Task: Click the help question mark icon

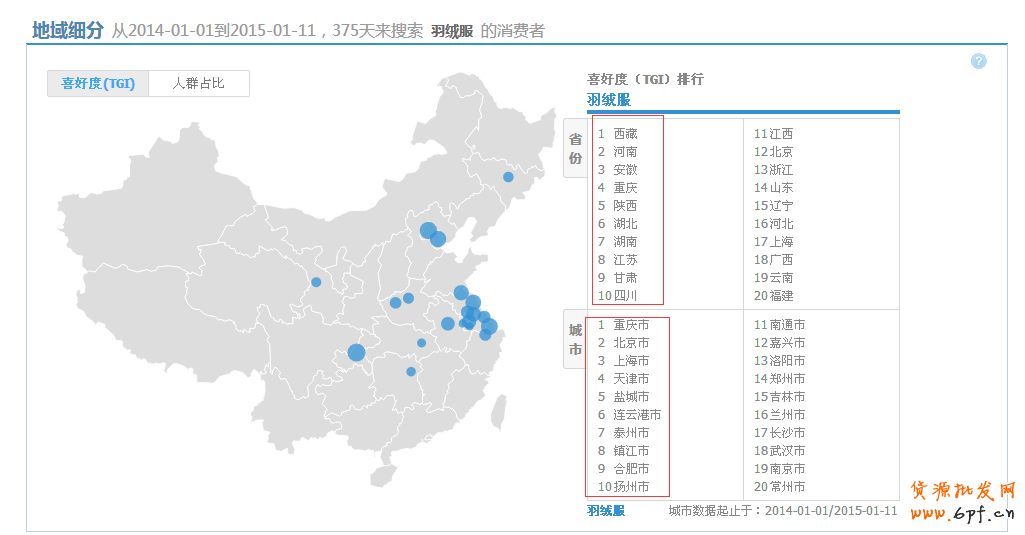Action: (978, 61)
